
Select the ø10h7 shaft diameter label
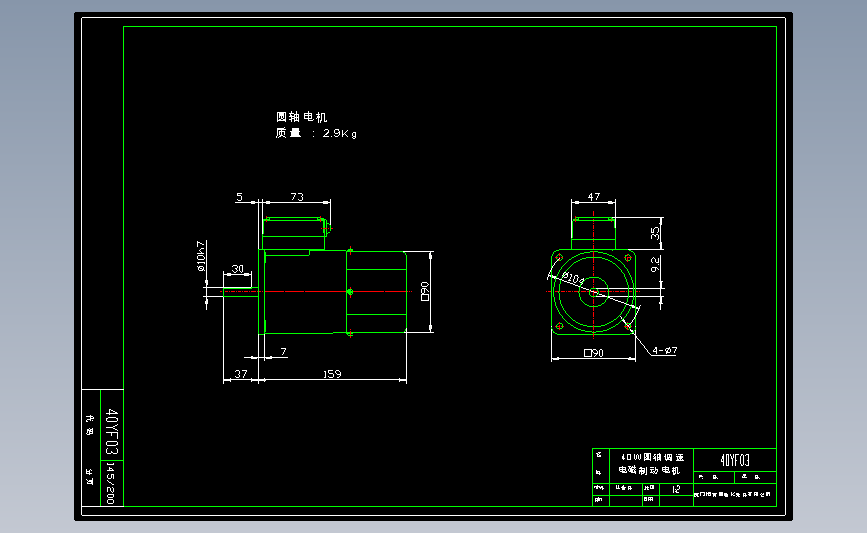click(x=201, y=256)
